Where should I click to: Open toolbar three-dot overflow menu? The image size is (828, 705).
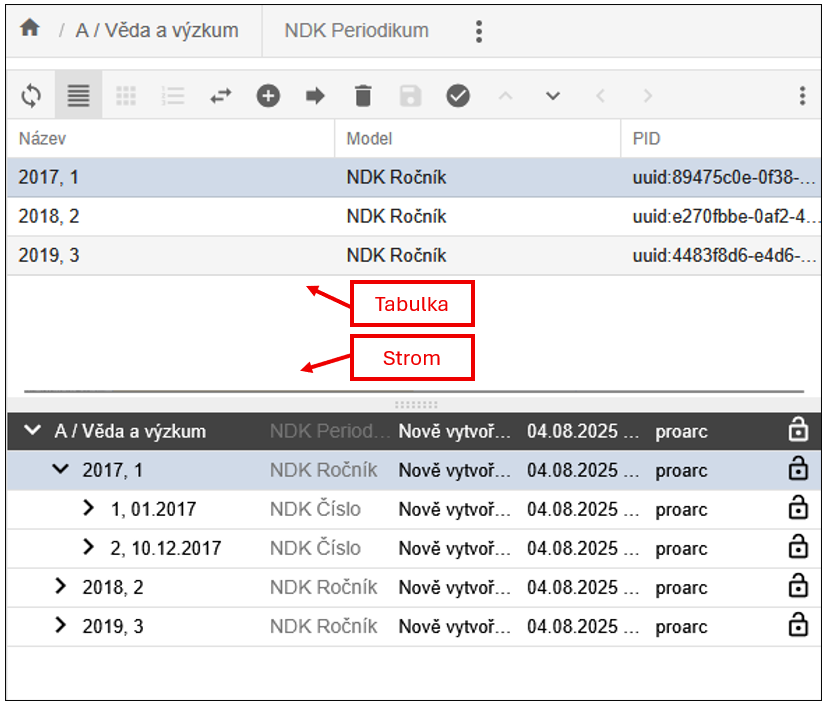(802, 96)
